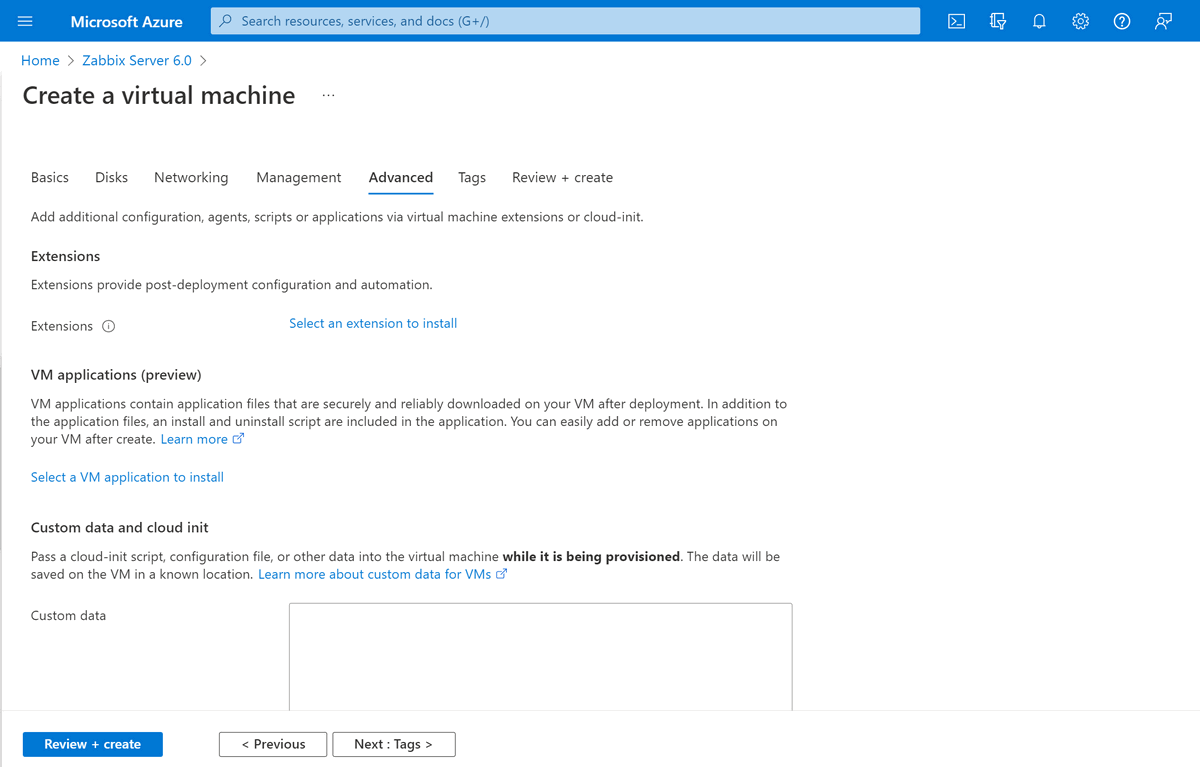The width and height of the screenshot is (1200, 767).
Task: Switch to the Basics tab
Action: (x=50, y=177)
